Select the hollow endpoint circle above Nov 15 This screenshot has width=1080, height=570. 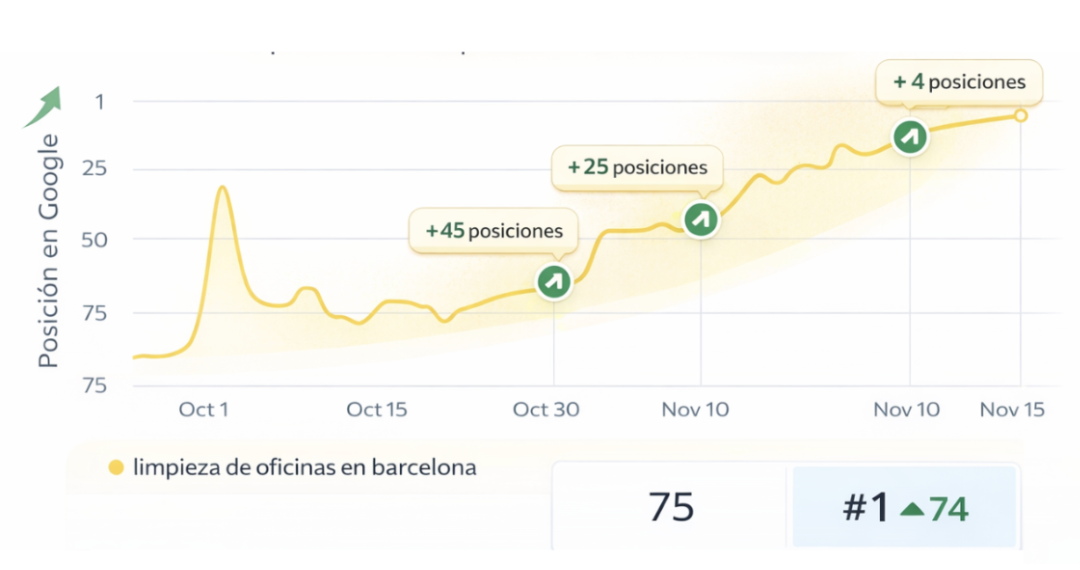click(1020, 115)
